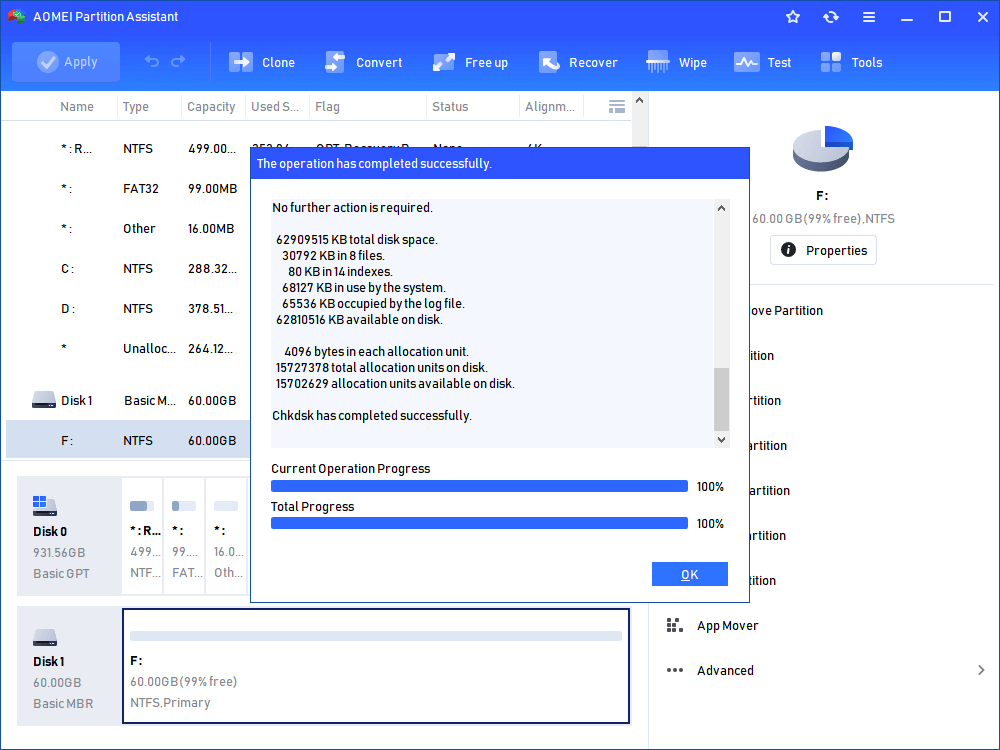Select the recovery partition block on Disk 0
This screenshot has width=1000, height=750.
point(142,536)
